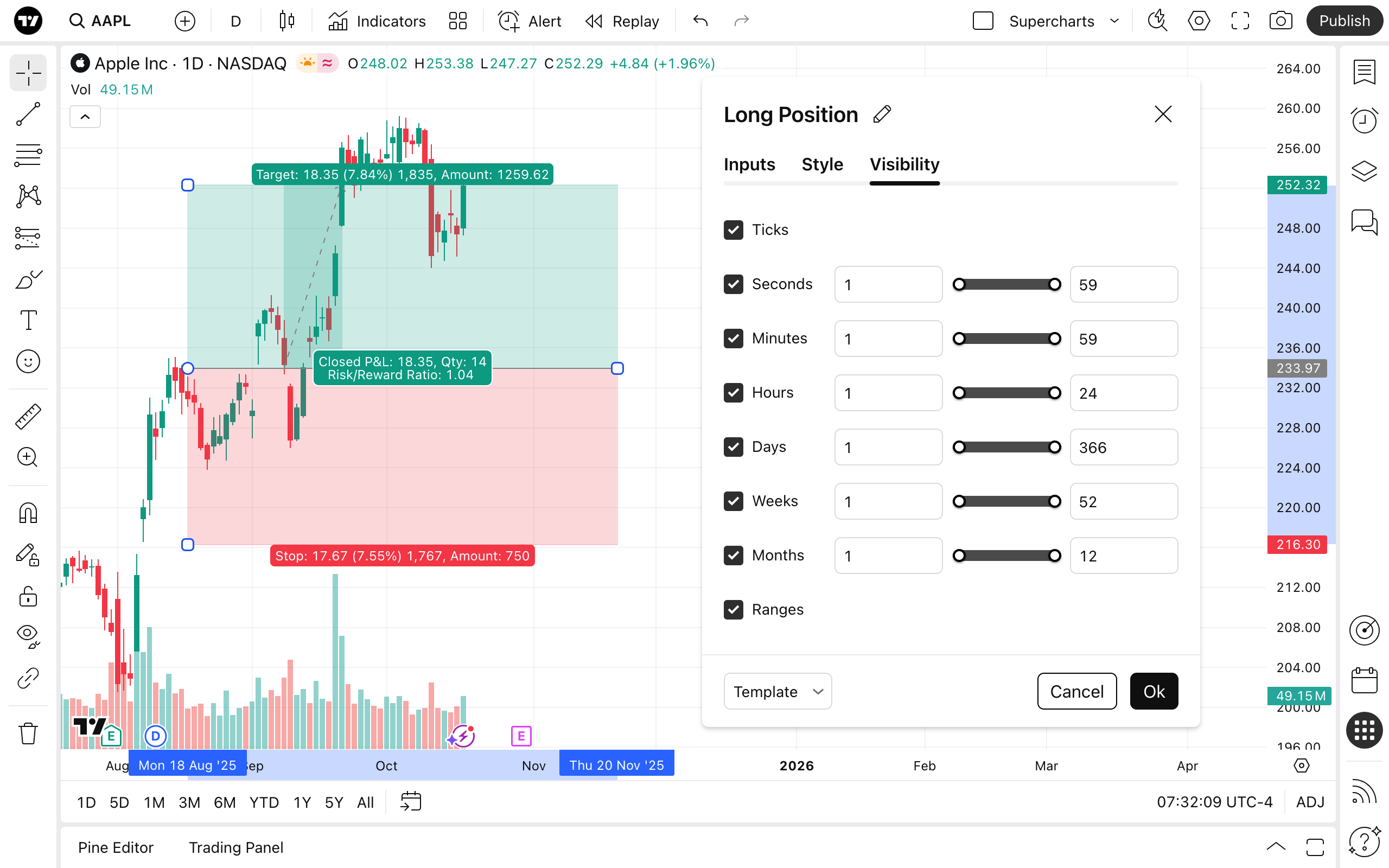Collapse the chart legend with chevron
Image resolution: width=1389 pixels, height=868 pixels.
[85, 117]
